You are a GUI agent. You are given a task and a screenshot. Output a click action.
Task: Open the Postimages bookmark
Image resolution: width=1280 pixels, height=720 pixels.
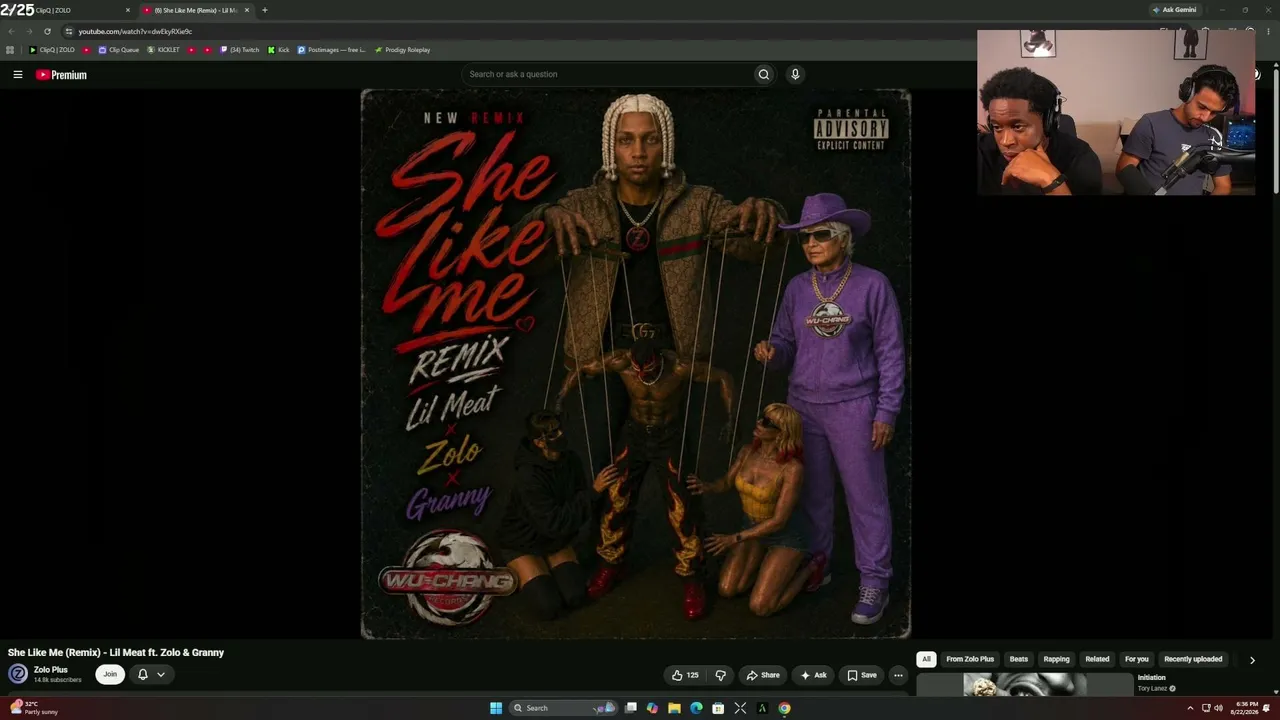click(331, 50)
